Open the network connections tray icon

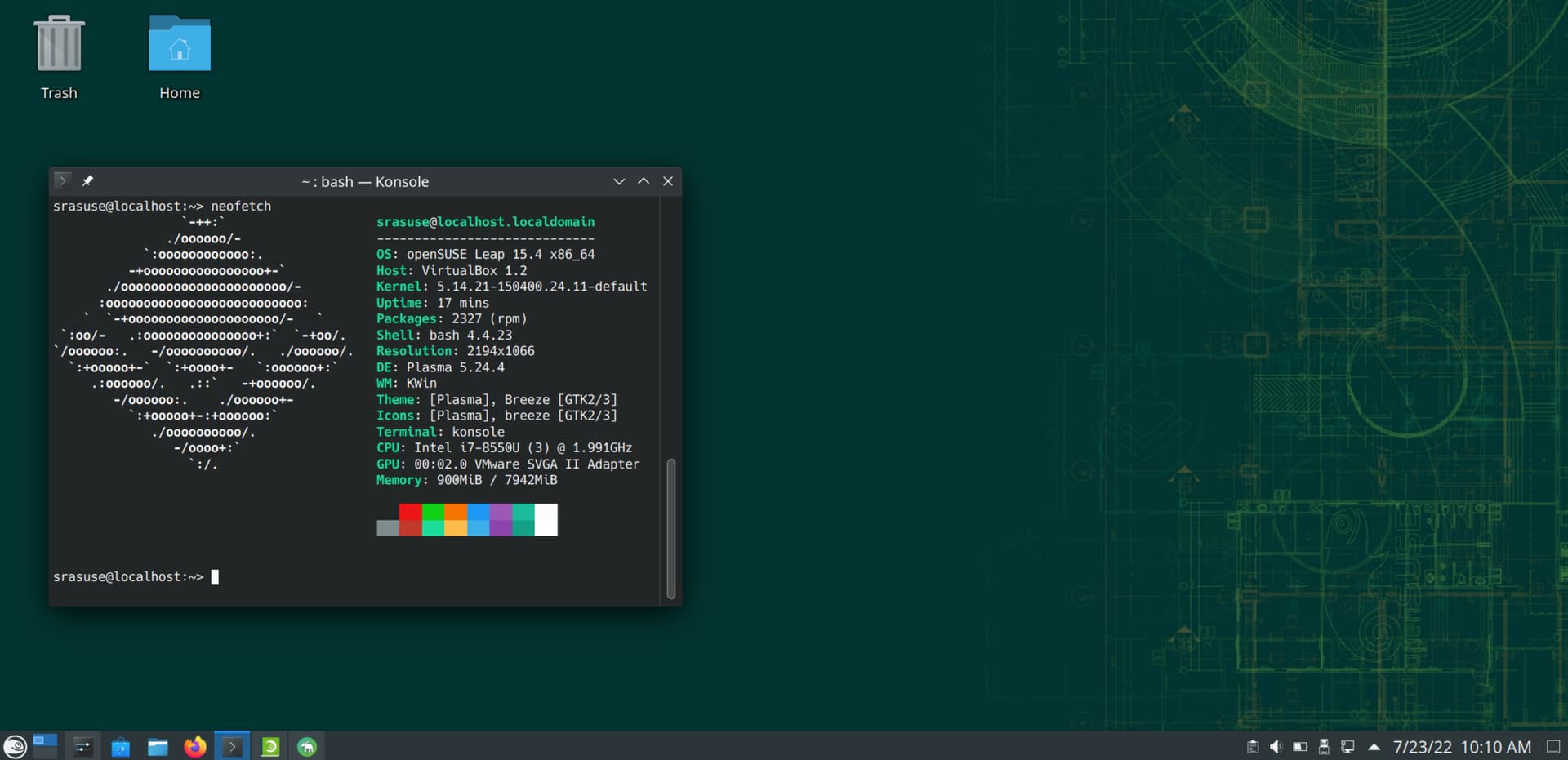[1348, 747]
